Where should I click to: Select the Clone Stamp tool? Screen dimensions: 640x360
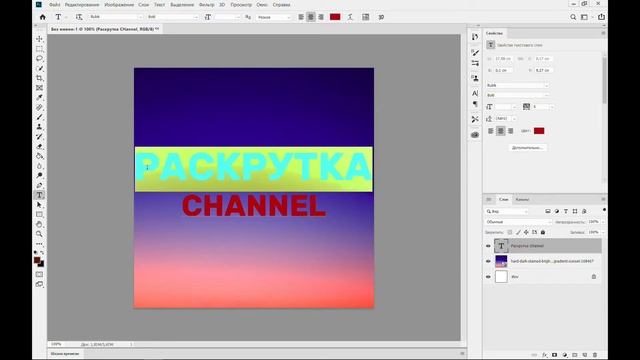click(x=39, y=127)
